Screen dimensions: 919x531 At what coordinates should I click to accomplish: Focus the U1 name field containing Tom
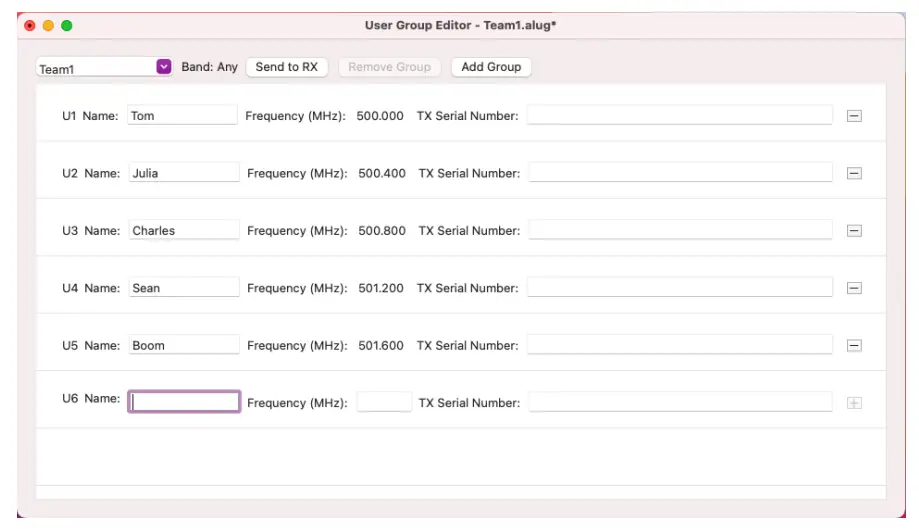pyautogui.click(x=183, y=116)
